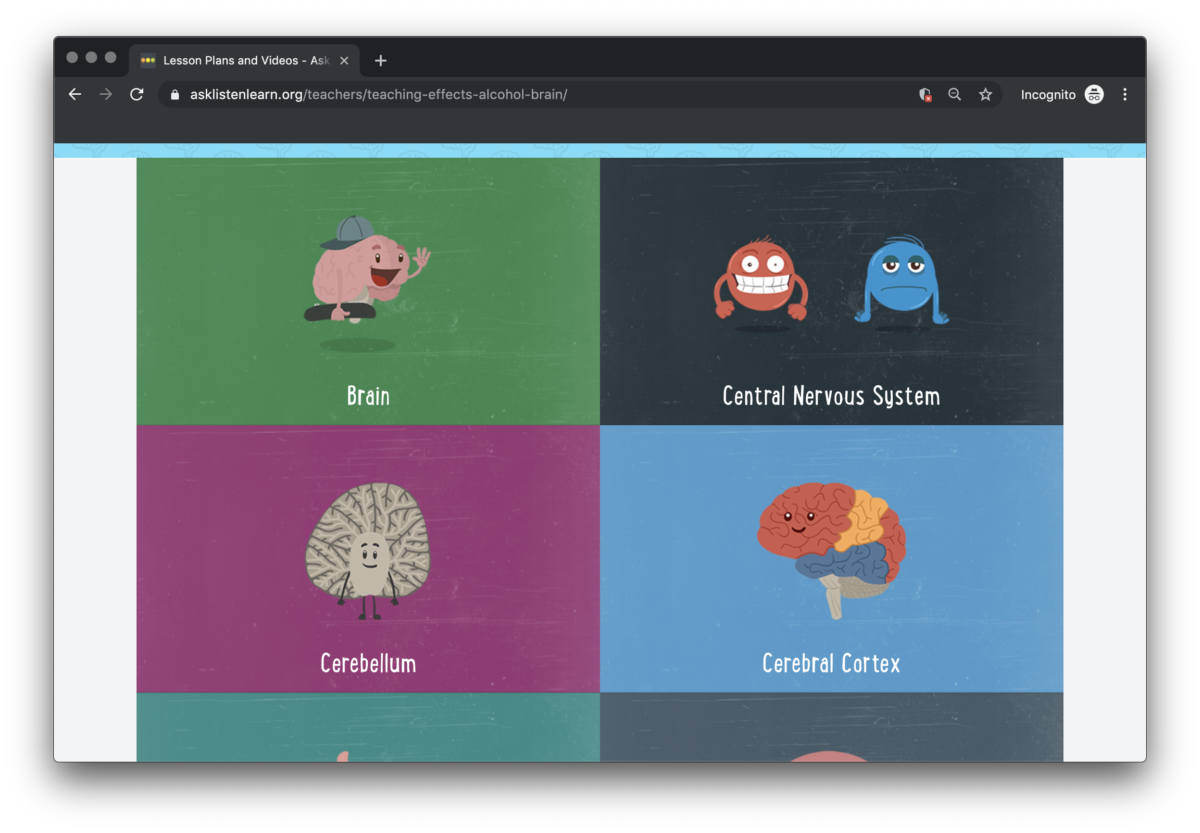Click the padlock site security icon
The image size is (1200, 833).
pos(175,95)
